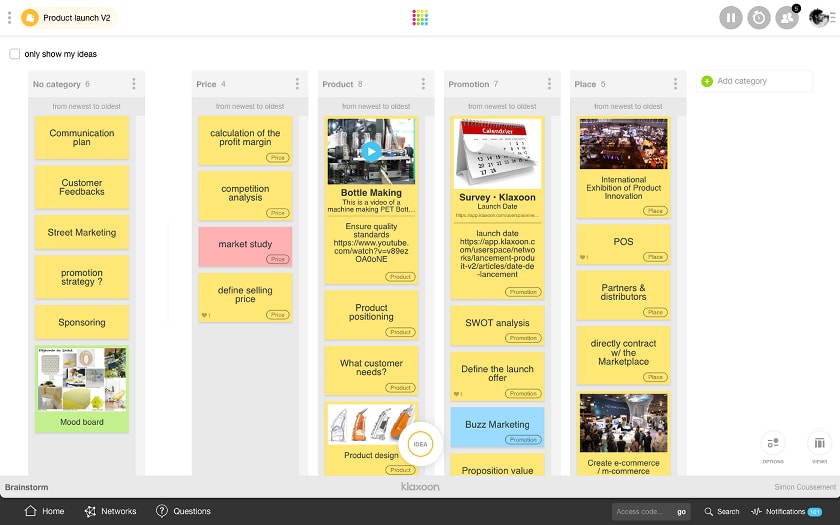Select the Proposition value idea
This screenshot has height=525, width=840.
pos(497,465)
